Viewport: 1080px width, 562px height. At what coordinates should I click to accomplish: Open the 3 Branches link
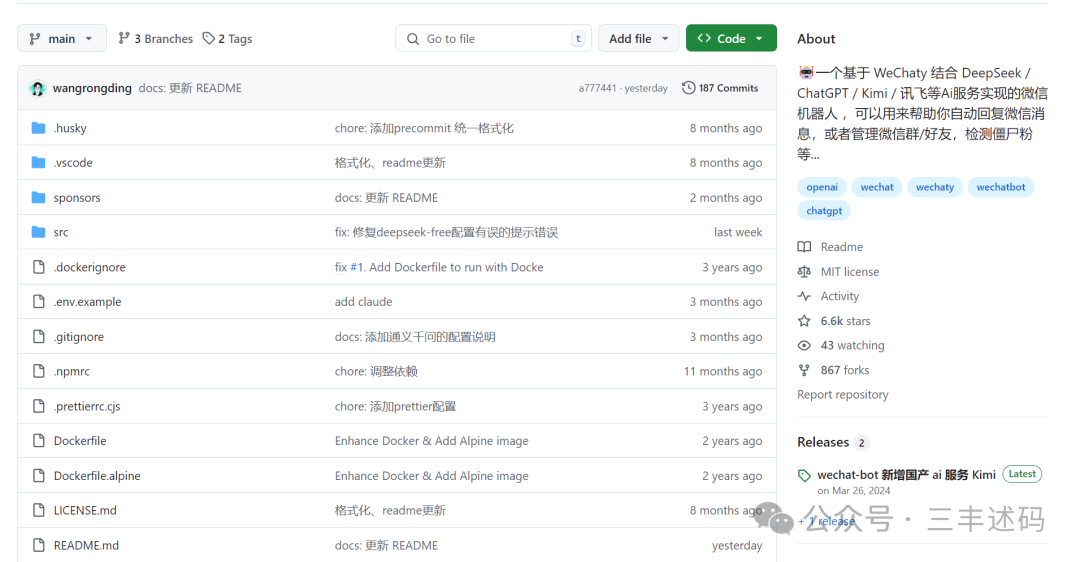point(156,39)
